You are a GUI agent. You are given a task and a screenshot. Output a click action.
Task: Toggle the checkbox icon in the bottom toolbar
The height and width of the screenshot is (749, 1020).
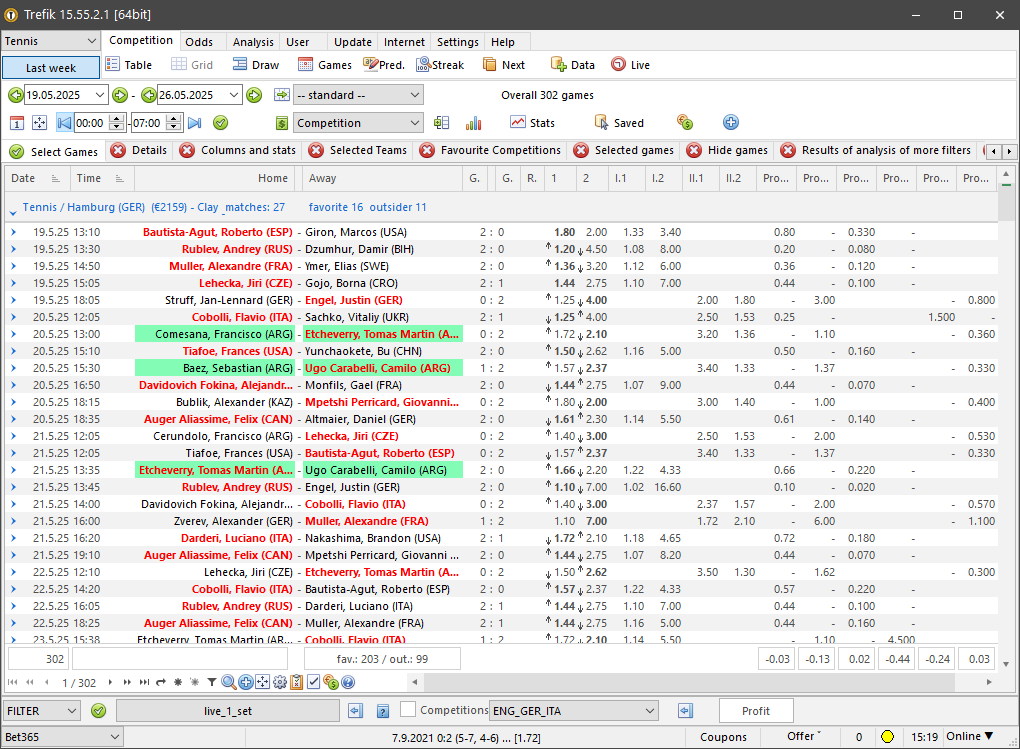point(314,682)
